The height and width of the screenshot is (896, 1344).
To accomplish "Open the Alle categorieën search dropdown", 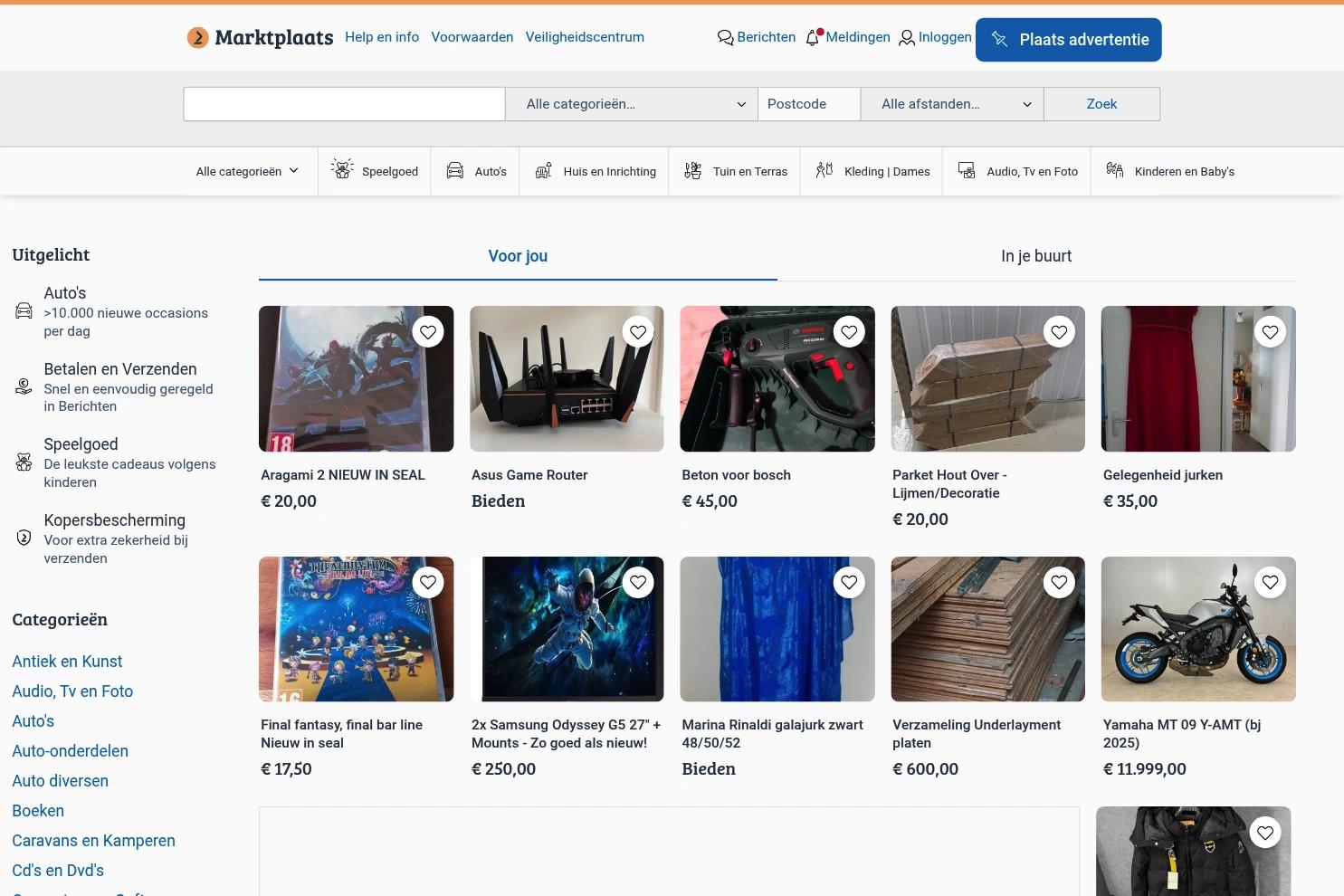I will [x=632, y=104].
